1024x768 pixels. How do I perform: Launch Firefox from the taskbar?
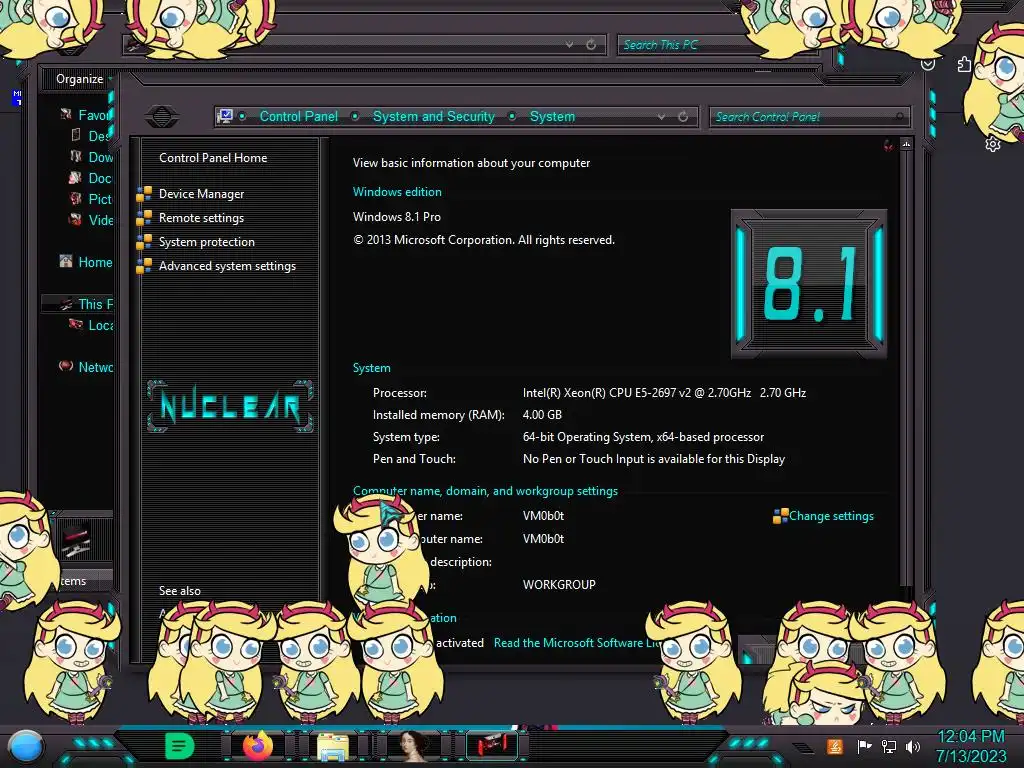point(258,746)
